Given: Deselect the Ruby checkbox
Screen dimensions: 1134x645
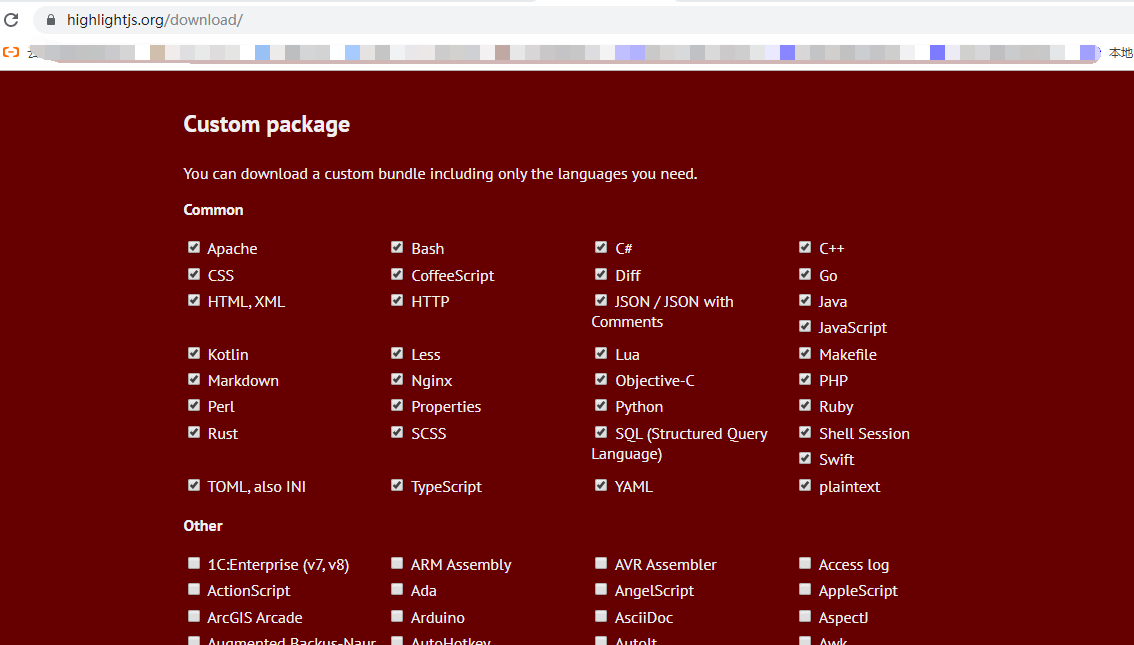Looking at the screenshot, I should tap(805, 405).
